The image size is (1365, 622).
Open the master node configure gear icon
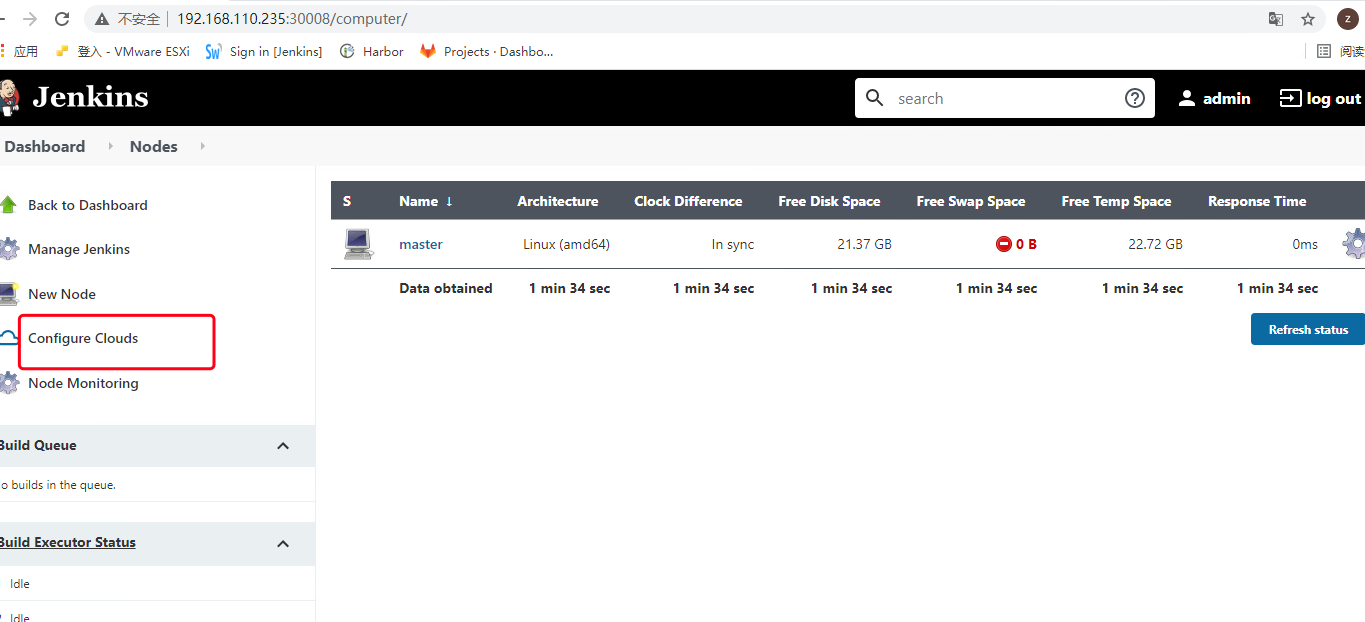[1354, 244]
